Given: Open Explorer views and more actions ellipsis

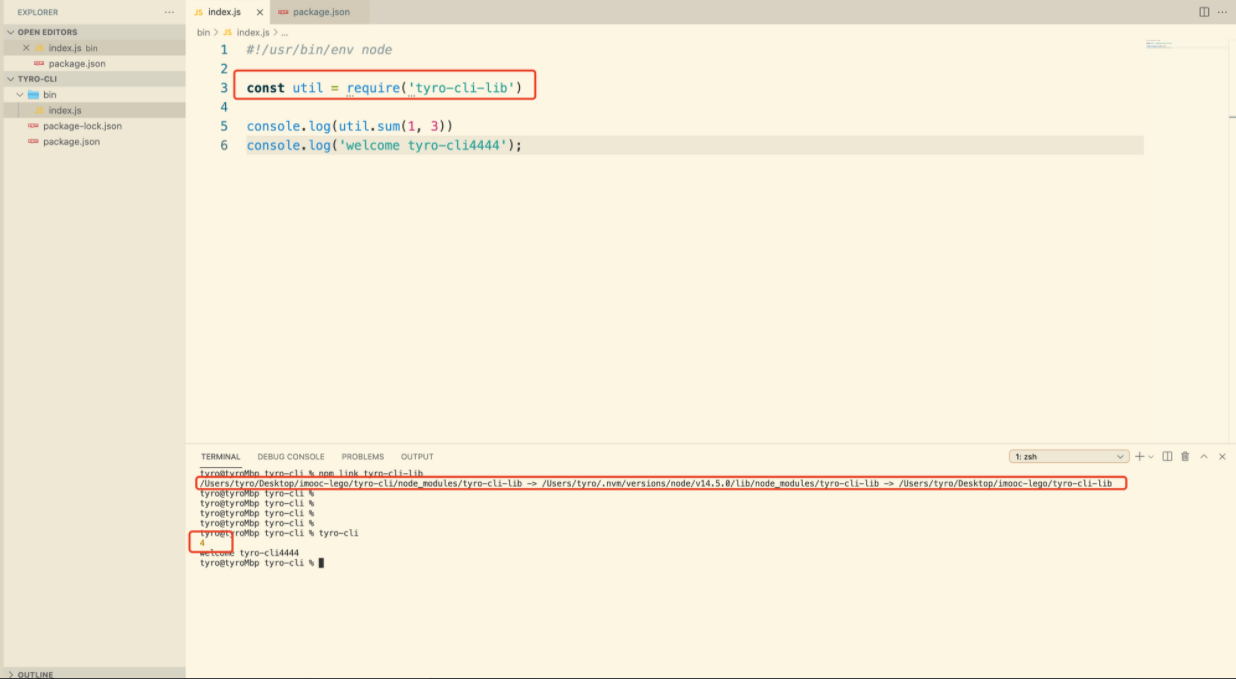Looking at the screenshot, I should tap(168, 12).
